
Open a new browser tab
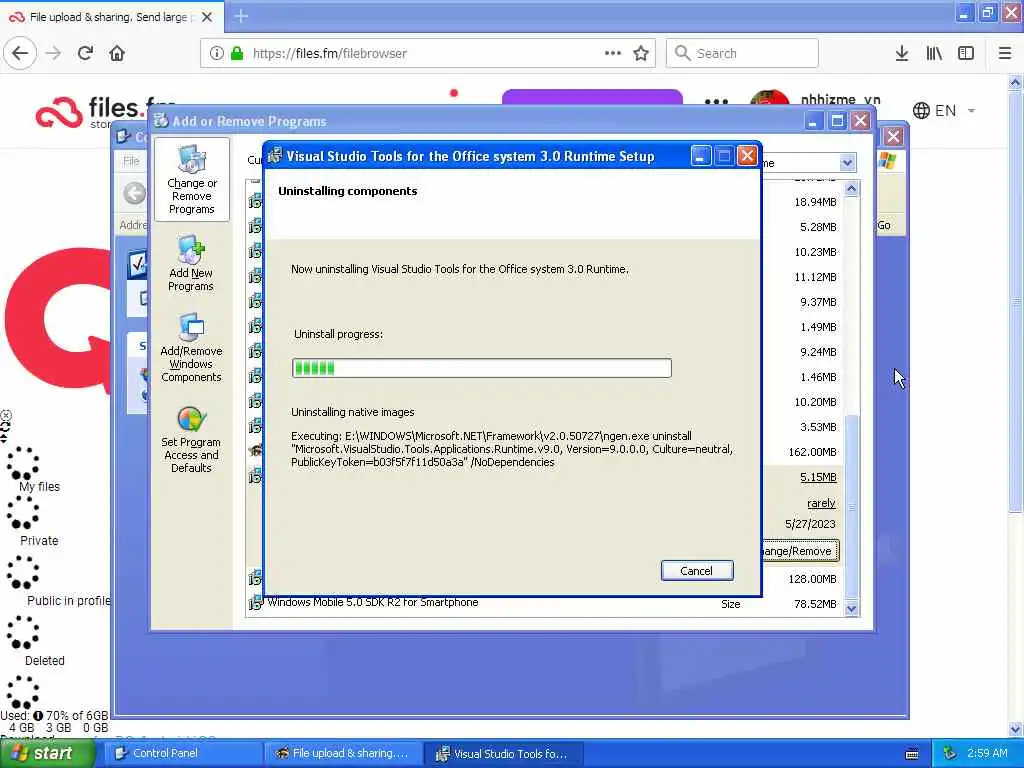241,16
